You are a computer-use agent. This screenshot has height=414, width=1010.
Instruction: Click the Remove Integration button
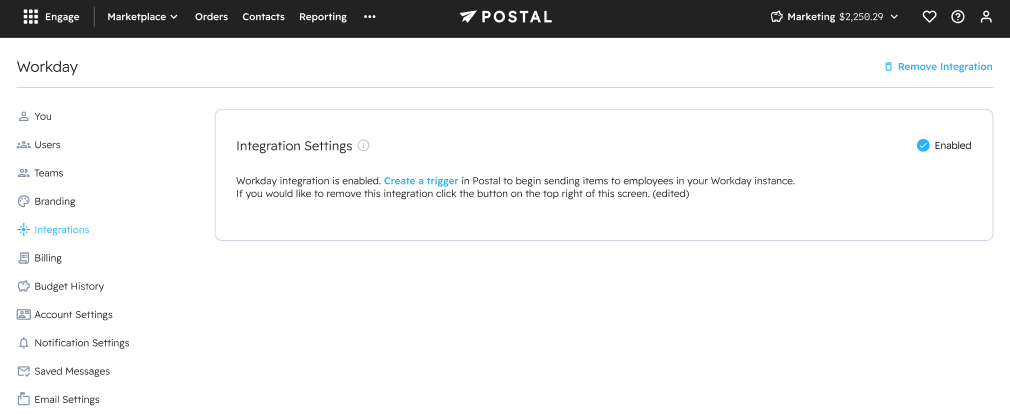point(937,67)
